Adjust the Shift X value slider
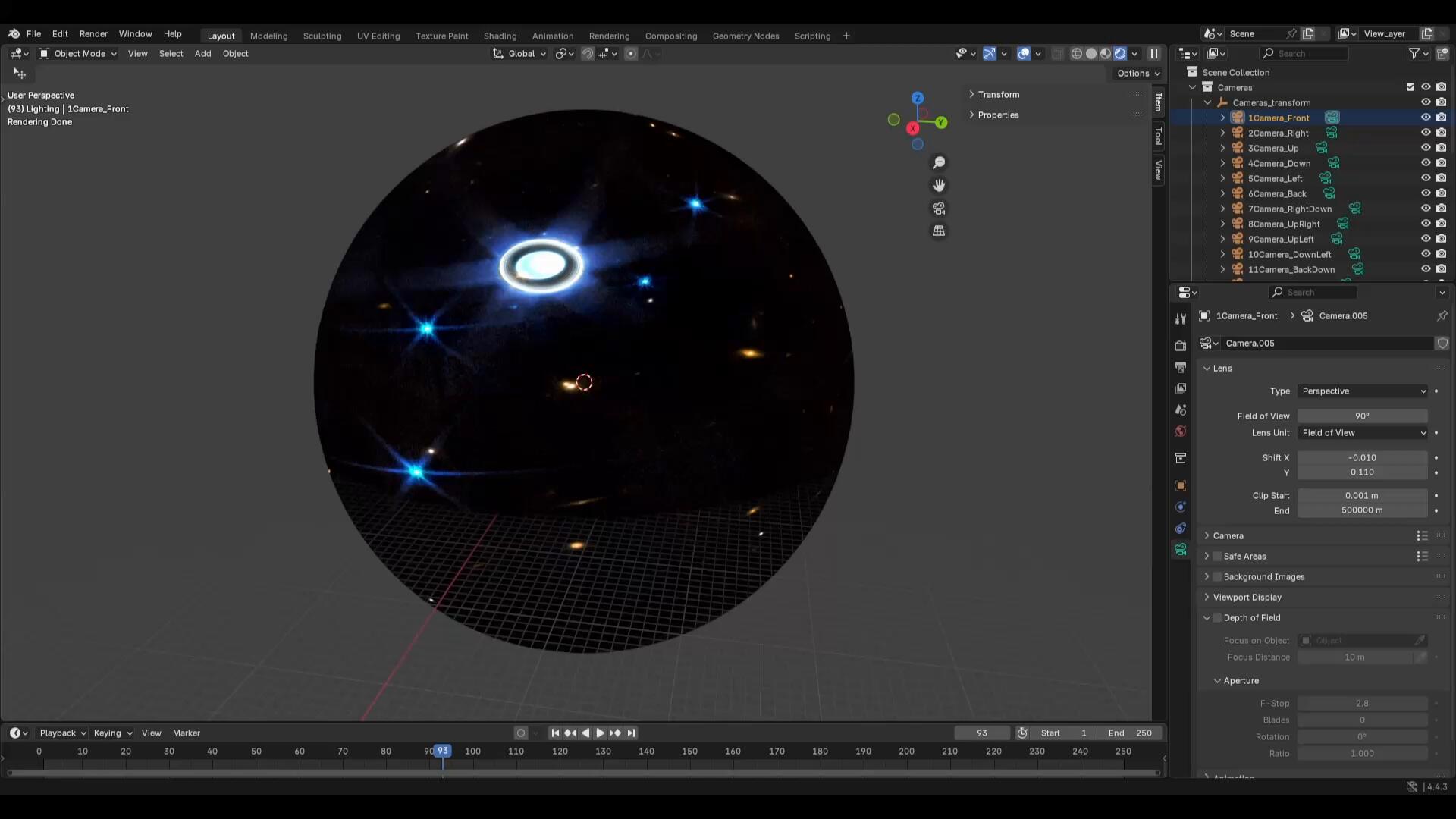The image size is (1456, 819). click(x=1362, y=457)
